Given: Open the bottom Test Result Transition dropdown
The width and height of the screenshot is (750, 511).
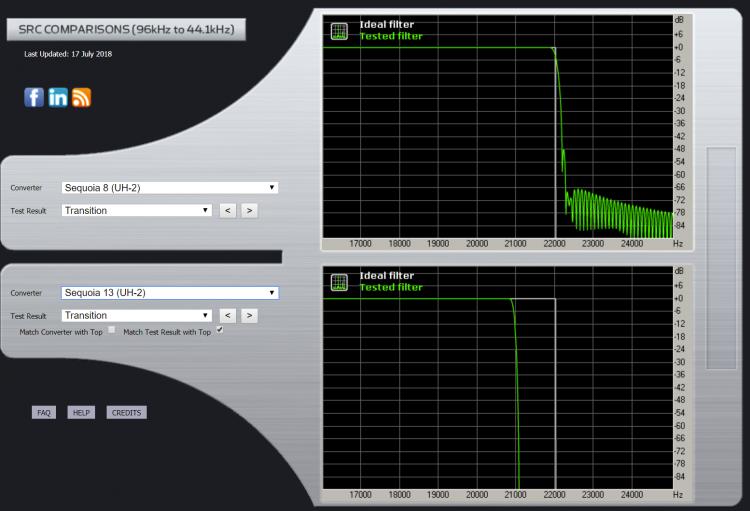Looking at the screenshot, I should [x=137, y=315].
